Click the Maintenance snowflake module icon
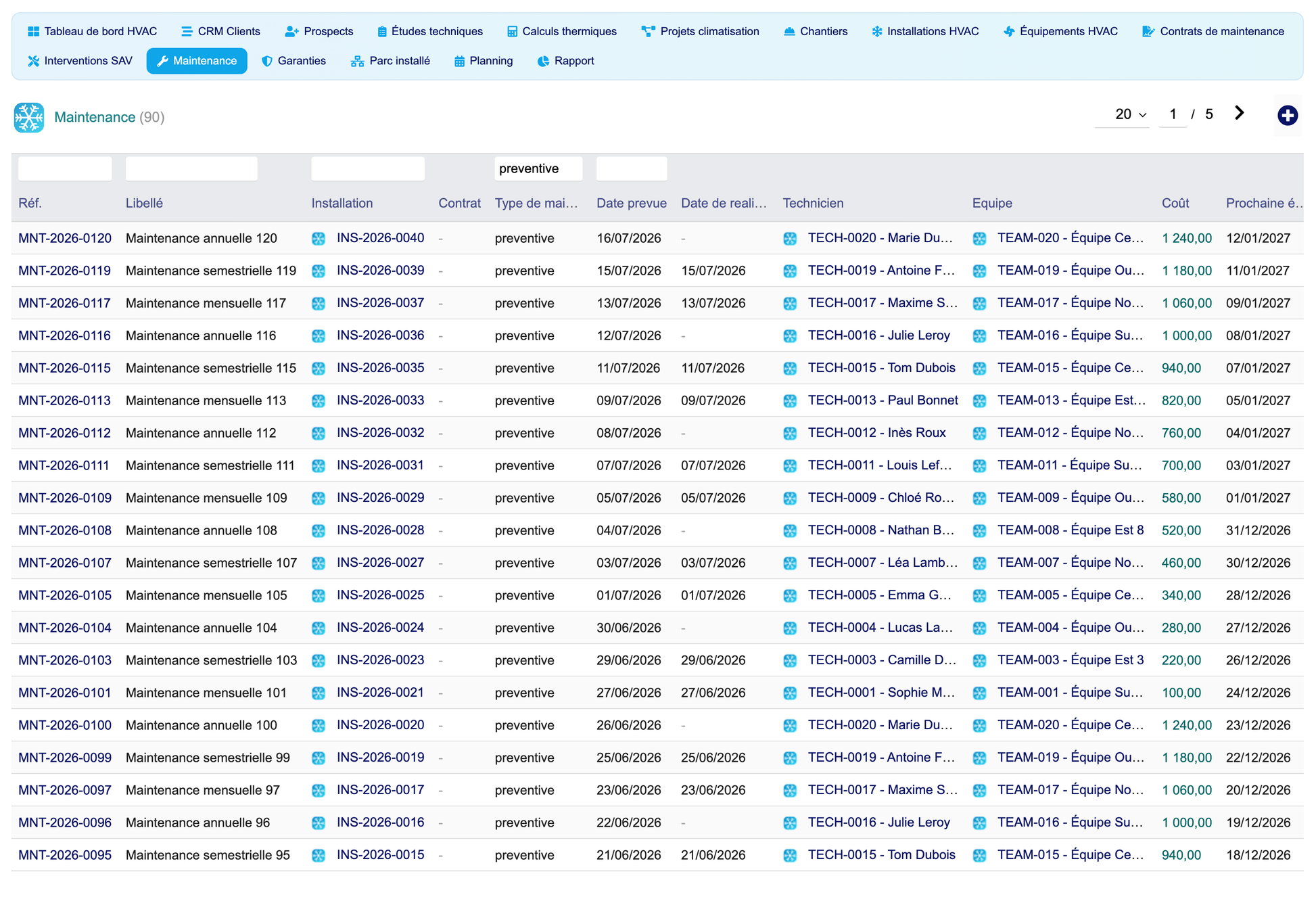Screen dimensions: 1316x924 29,117
